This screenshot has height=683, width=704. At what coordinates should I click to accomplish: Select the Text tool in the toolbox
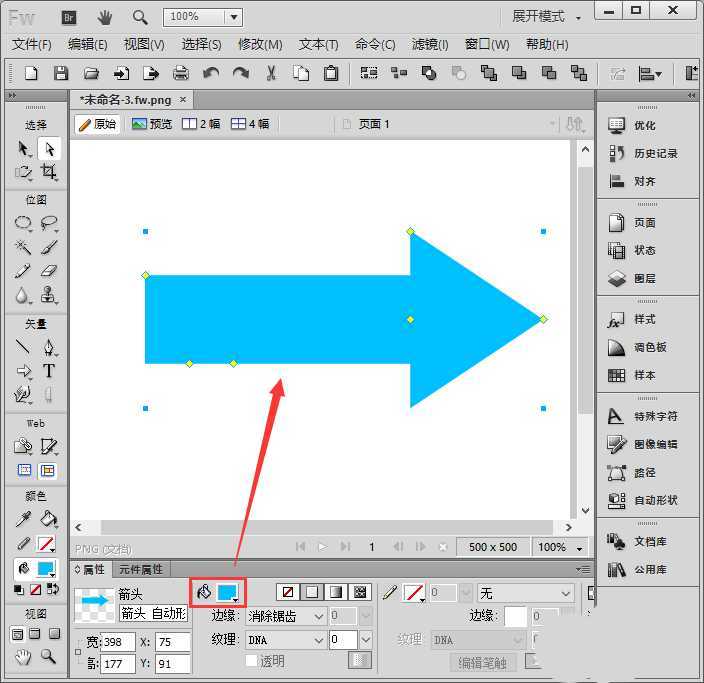click(x=48, y=371)
